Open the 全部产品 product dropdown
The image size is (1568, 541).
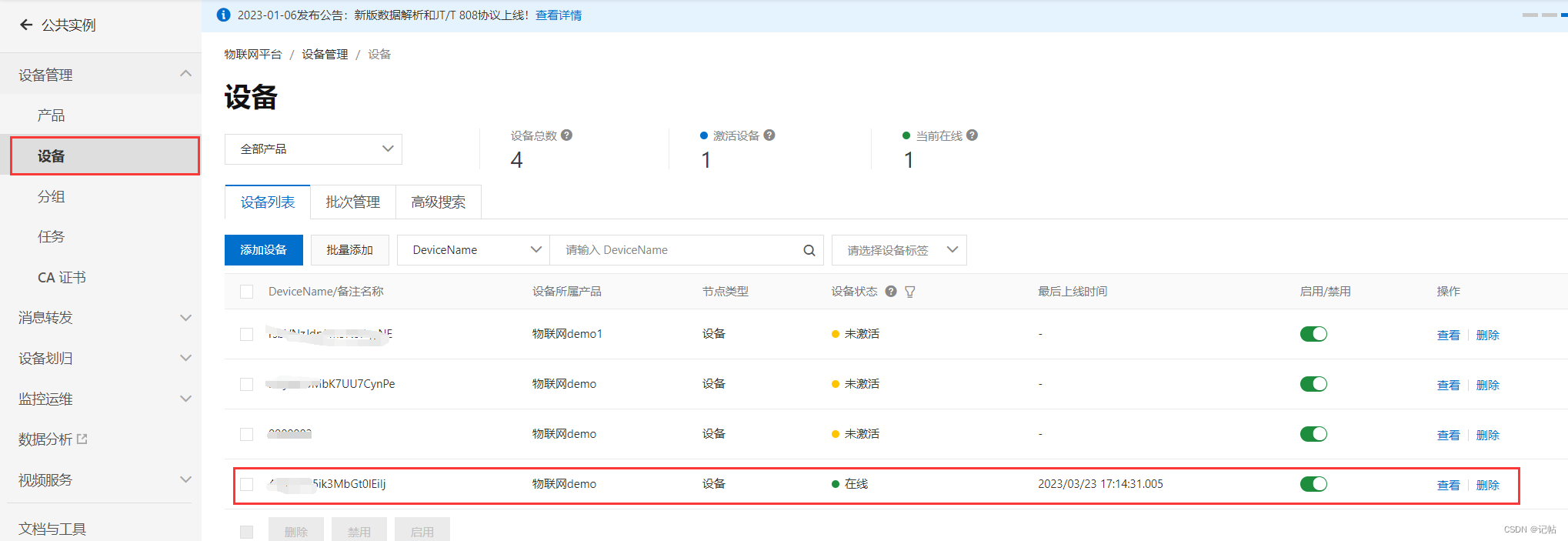point(313,149)
